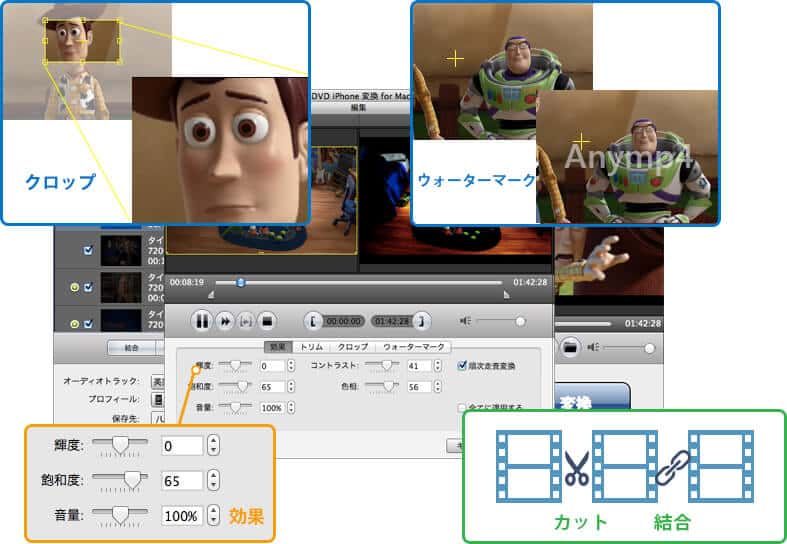Click the hue value field showing 56
Screen dimensions: 787x544
pos(419,387)
